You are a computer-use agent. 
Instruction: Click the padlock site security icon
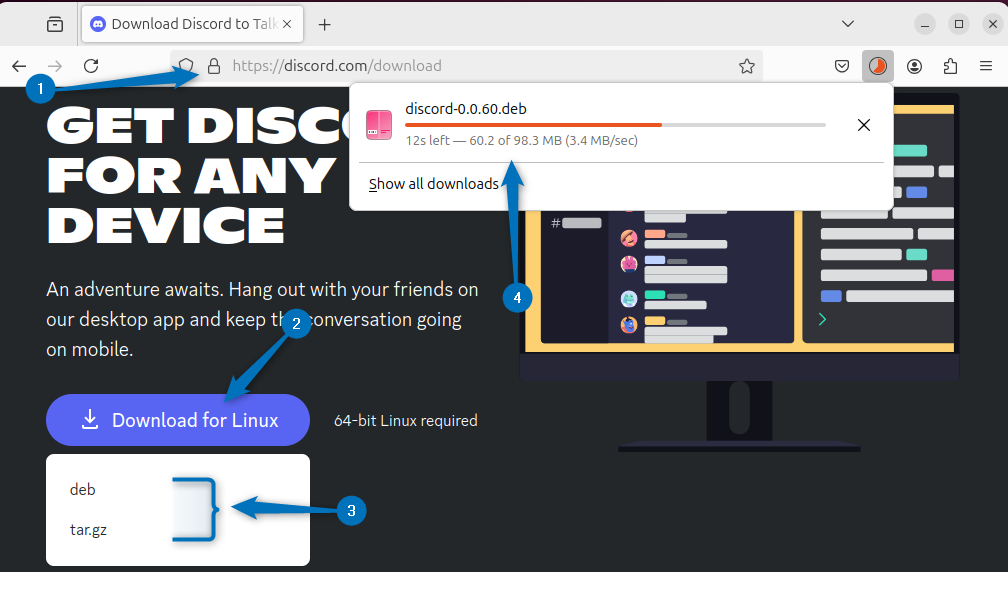(x=214, y=66)
